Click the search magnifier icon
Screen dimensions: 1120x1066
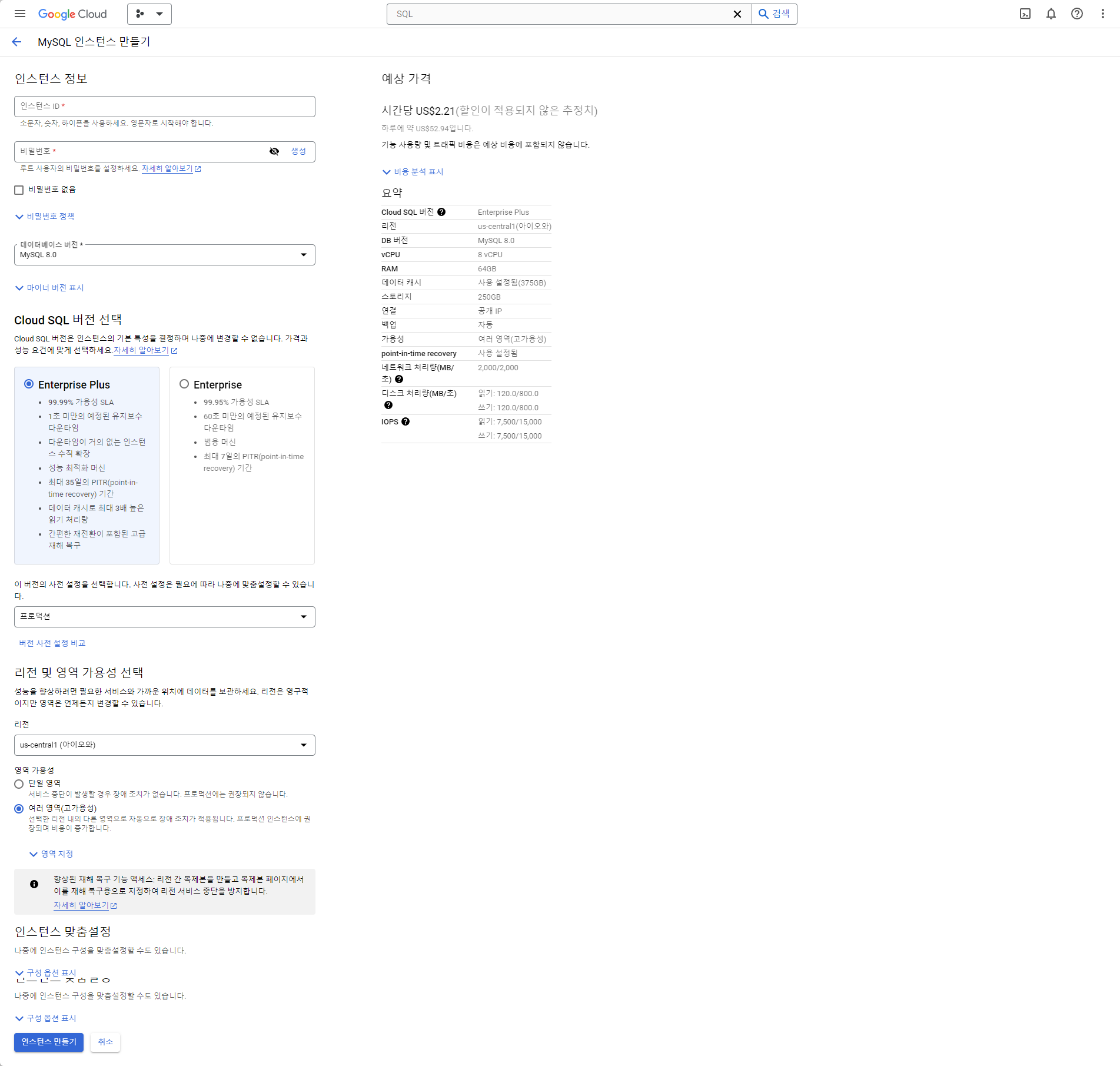tap(763, 14)
